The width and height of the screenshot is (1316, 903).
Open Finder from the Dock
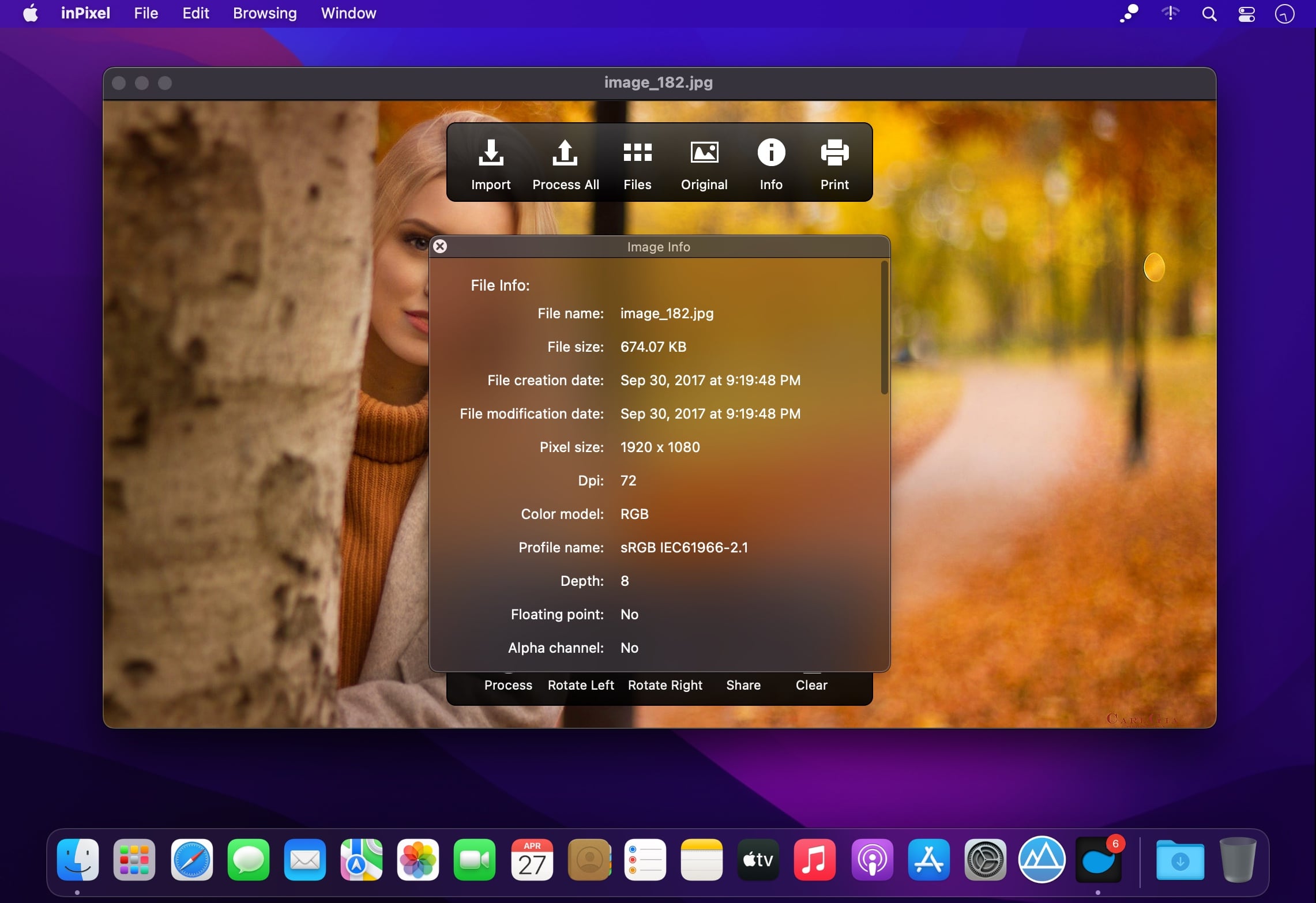78,860
